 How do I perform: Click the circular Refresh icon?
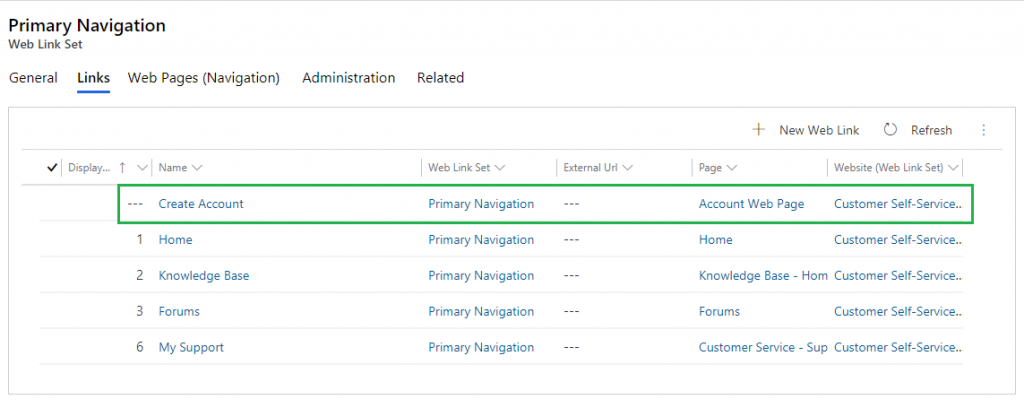(x=890, y=129)
